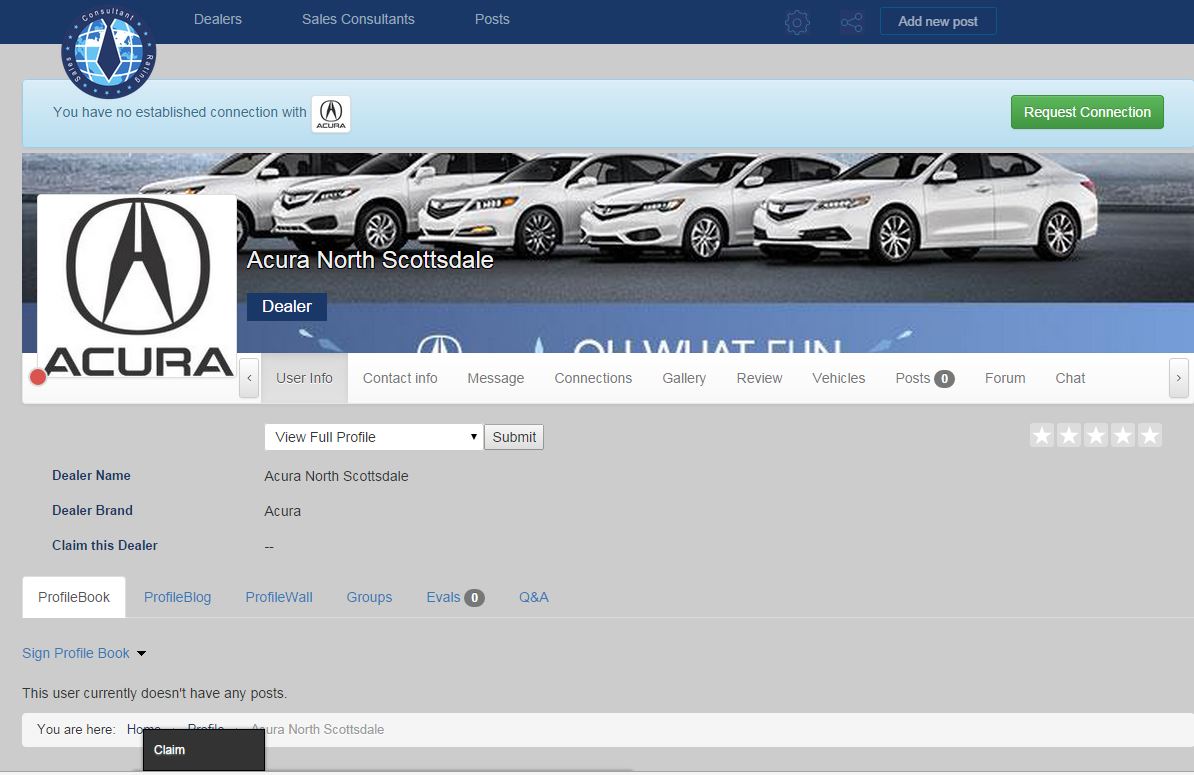Click the small Acura logo in connection banner
This screenshot has width=1194, height=775.
click(331, 113)
